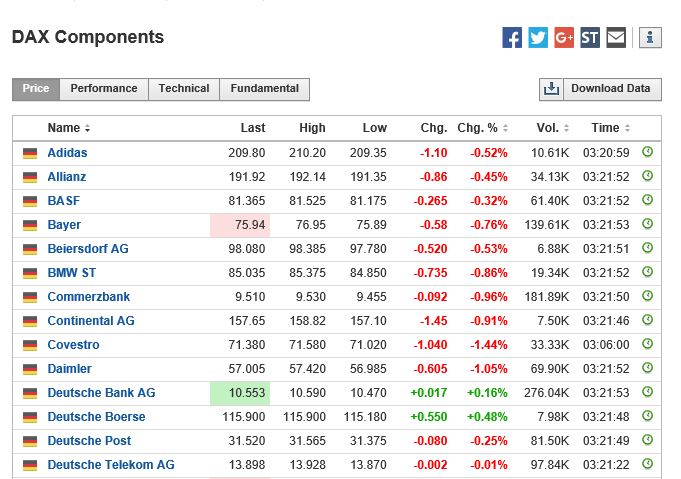Click the download arrow icon

(x=551, y=89)
